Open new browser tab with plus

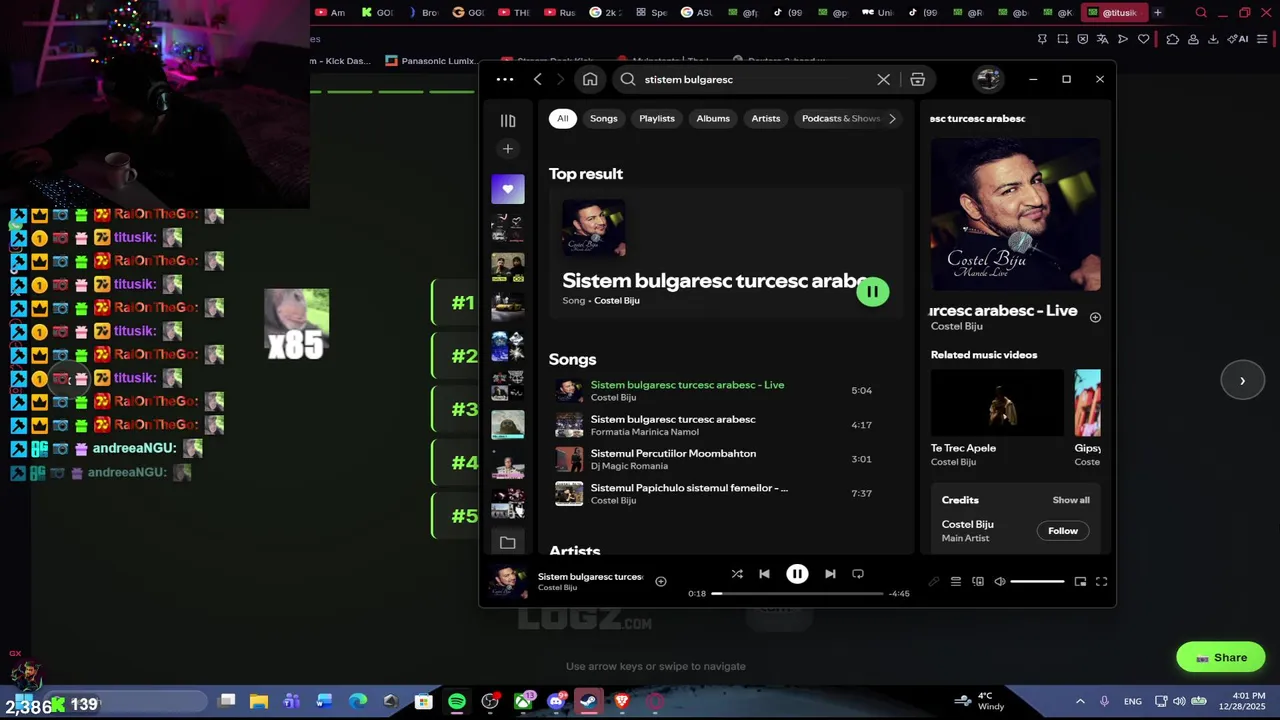[x=1157, y=13]
